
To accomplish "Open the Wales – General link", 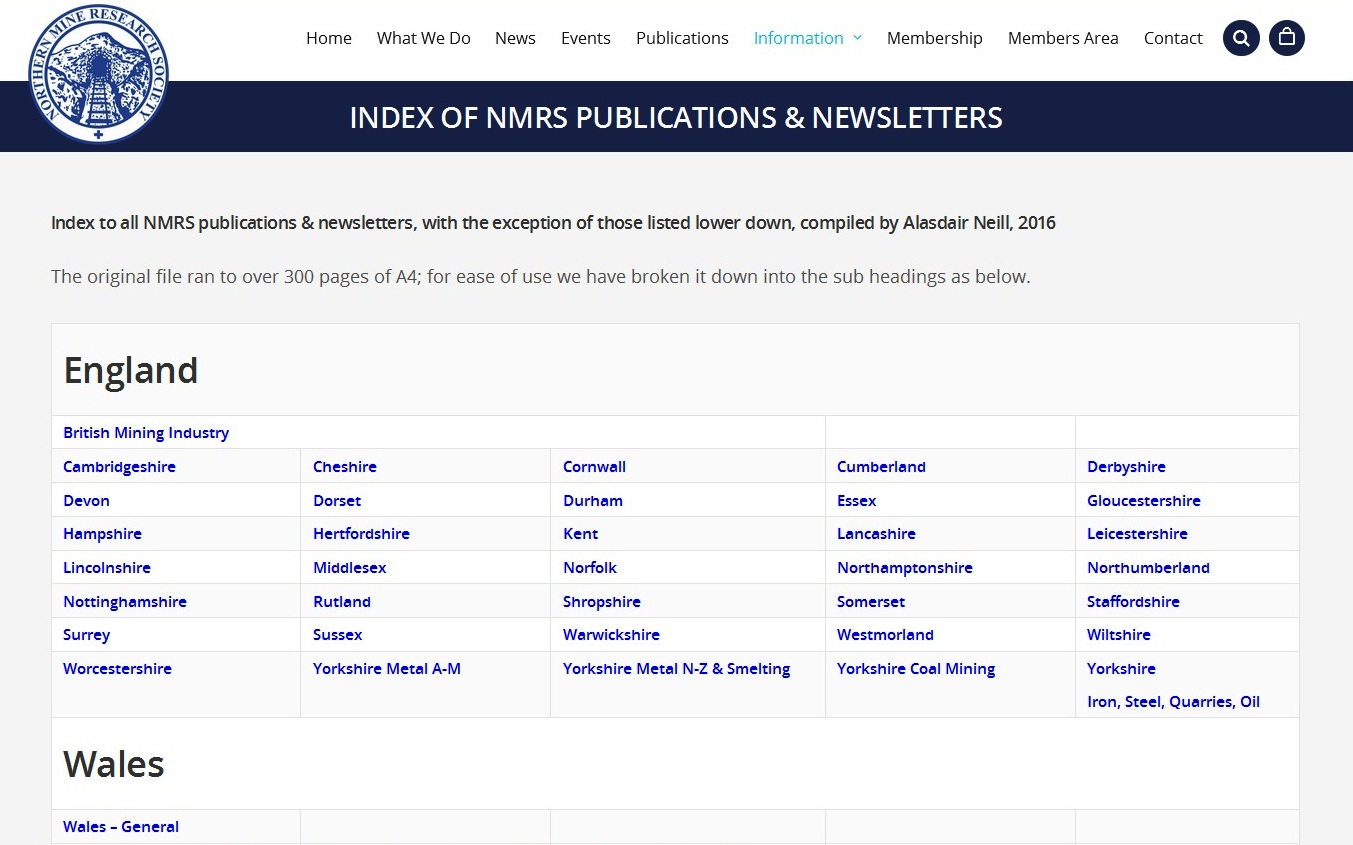I will [x=121, y=827].
